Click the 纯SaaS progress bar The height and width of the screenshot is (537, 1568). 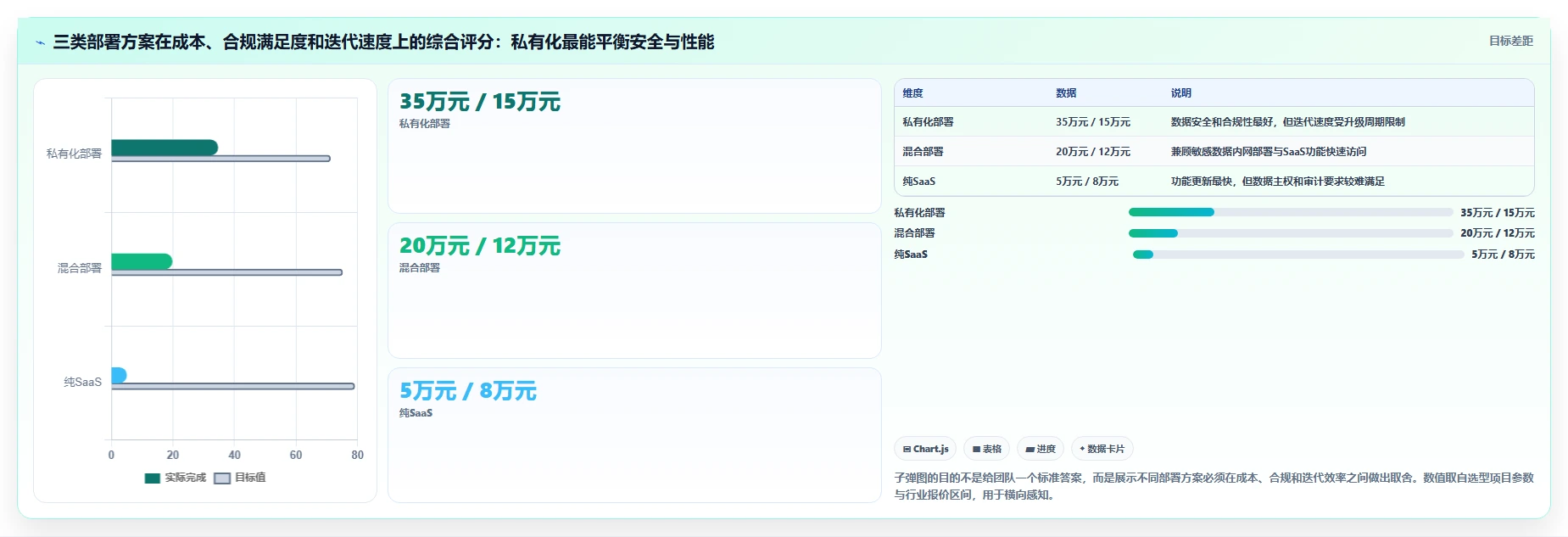click(x=1298, y=255)
